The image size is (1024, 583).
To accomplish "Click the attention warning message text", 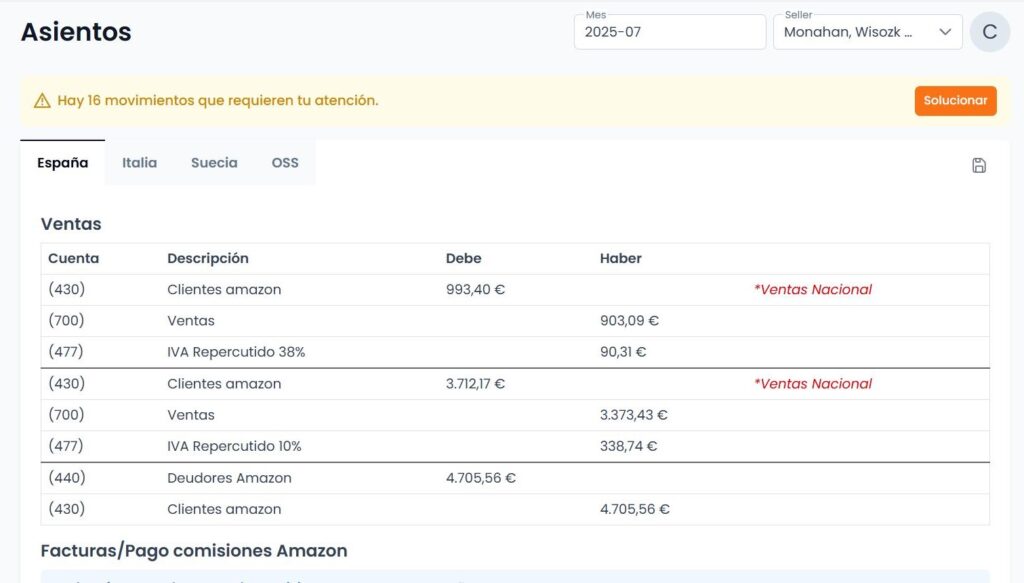I will pyautogui.click(x=217, y=101).
